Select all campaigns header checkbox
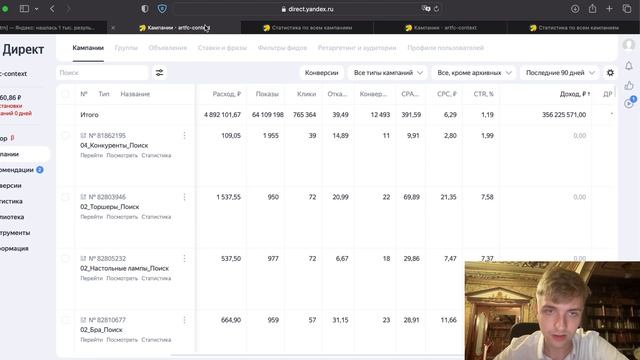The width and height of the screenshot is (640, 360). pyautogui.click(x=65, y=94)
